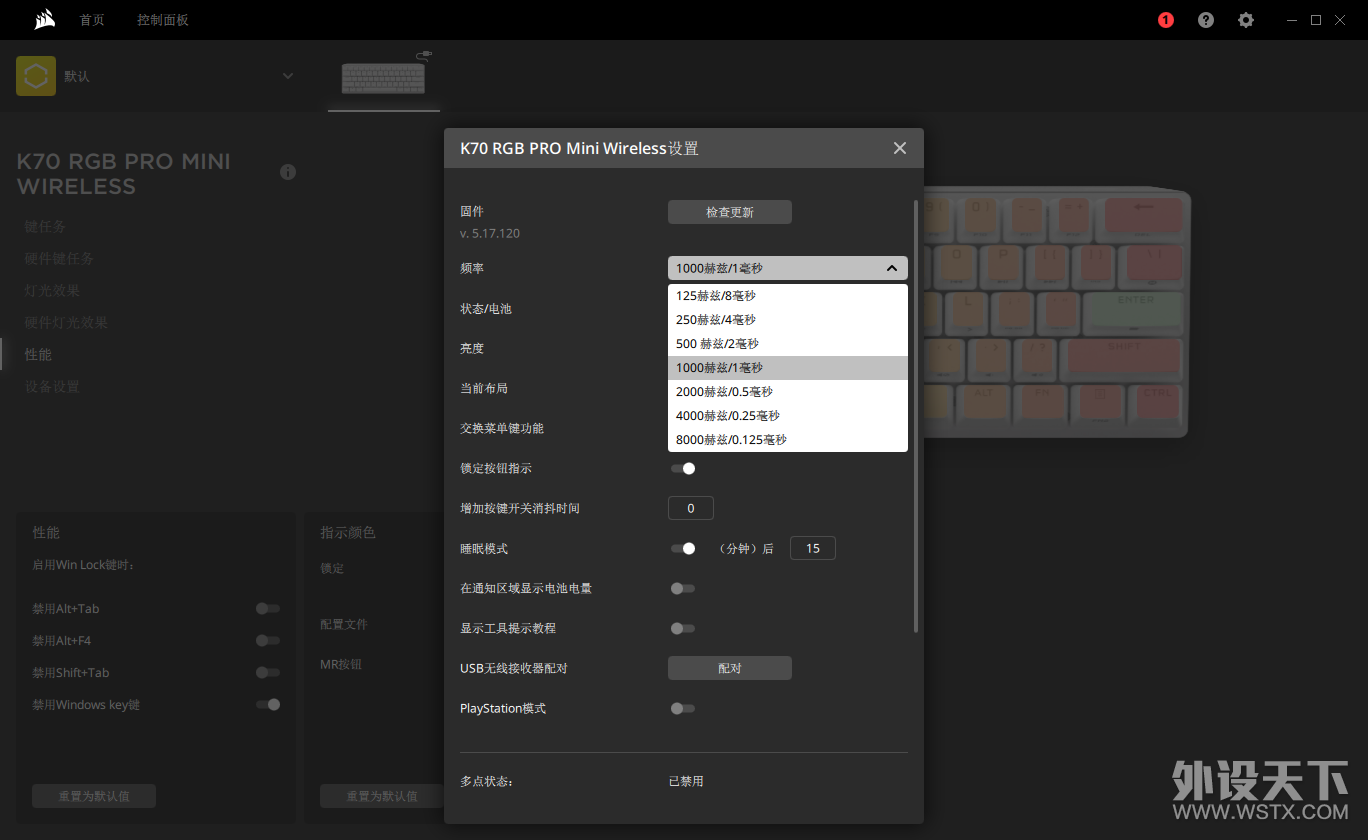Select 2000赫兹/0.5毫秒 option
1368x840 pixels.
[788, 392]
